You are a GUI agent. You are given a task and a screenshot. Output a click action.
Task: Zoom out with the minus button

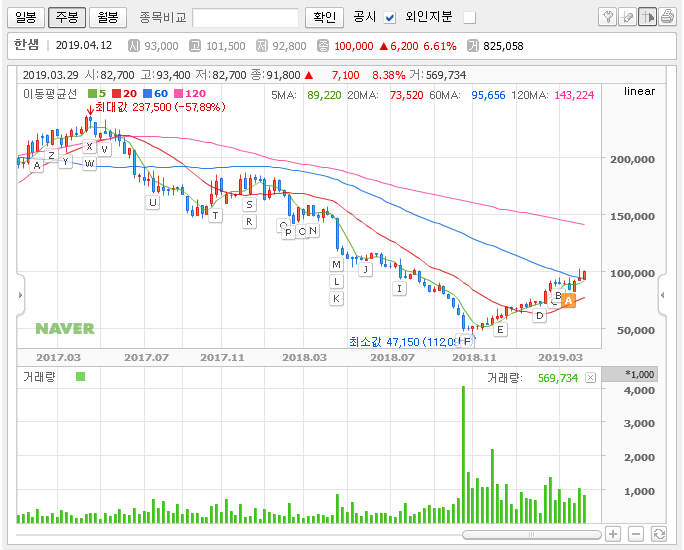[x=636, y=534]
